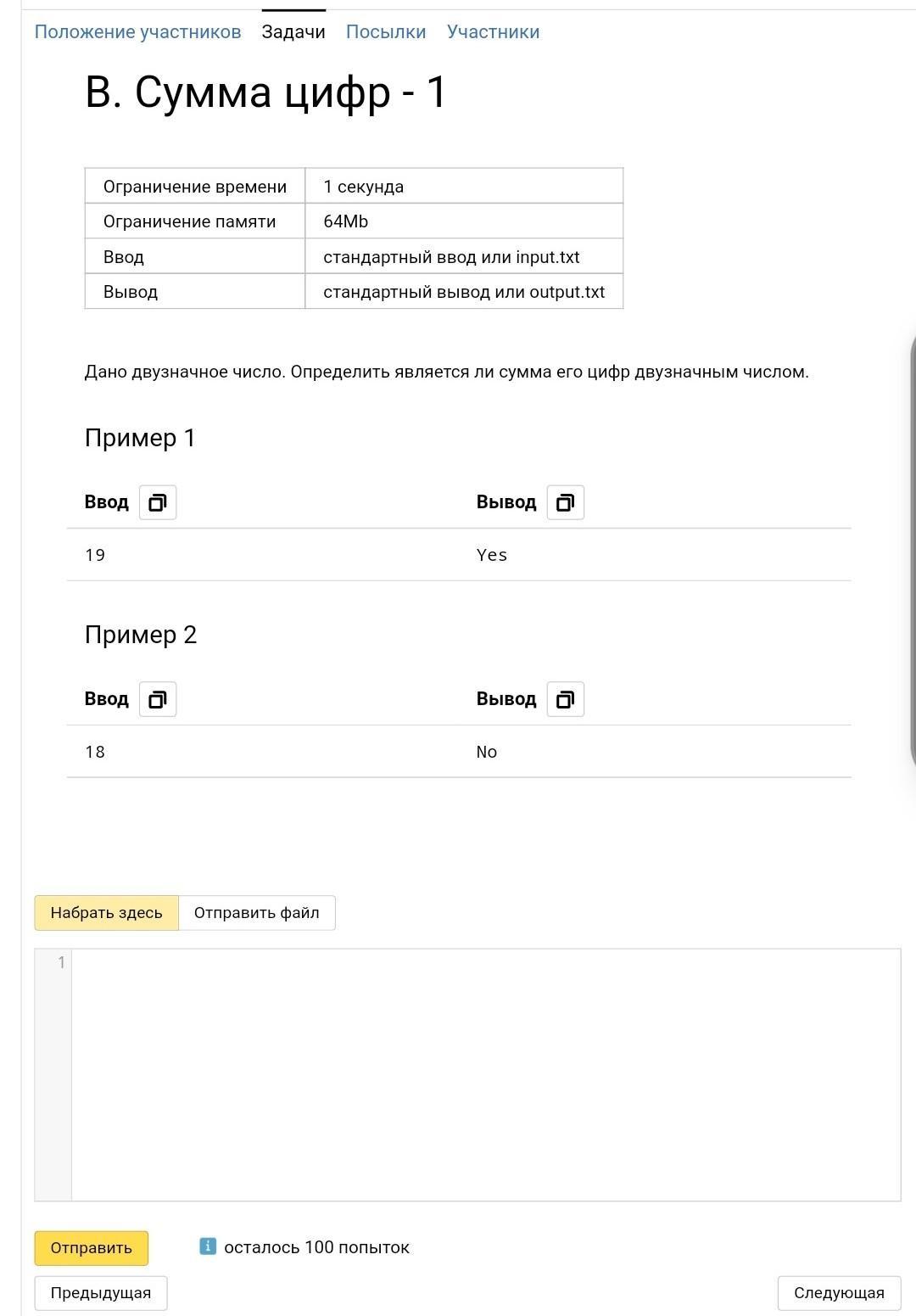The width and height of the screenshot is (916, 1316).
Task: Open the Участники tab
Action: tap(494, 31)
